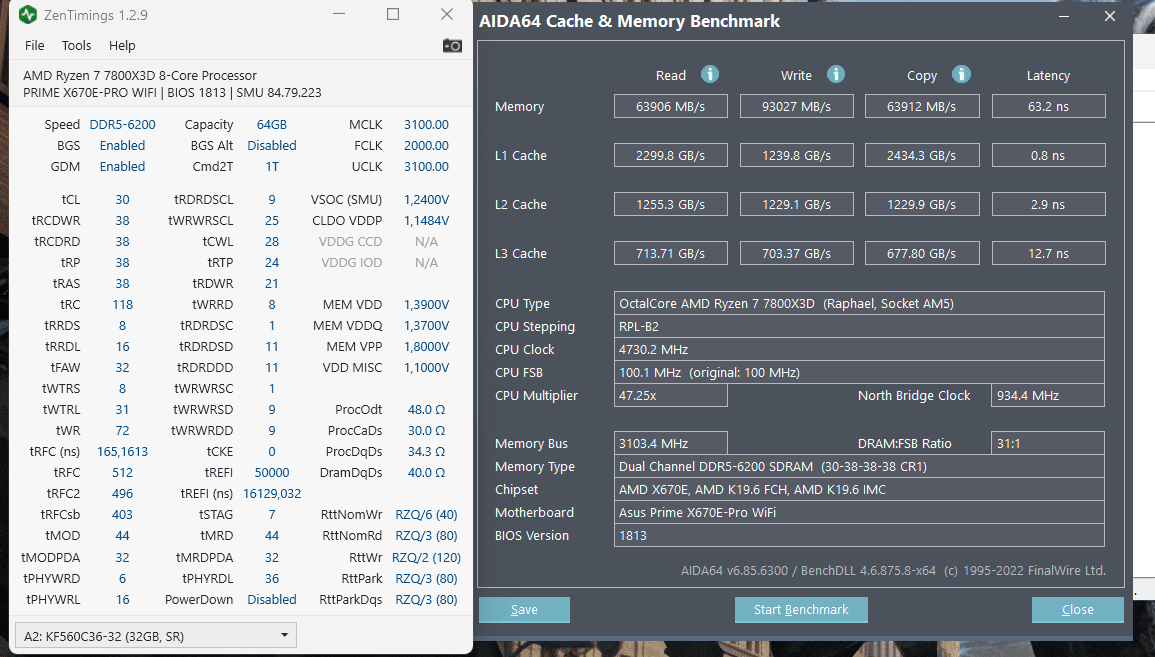Click the Cmd2T value 1T
This screenshot has height=657, width=1155.
(272, 166)
